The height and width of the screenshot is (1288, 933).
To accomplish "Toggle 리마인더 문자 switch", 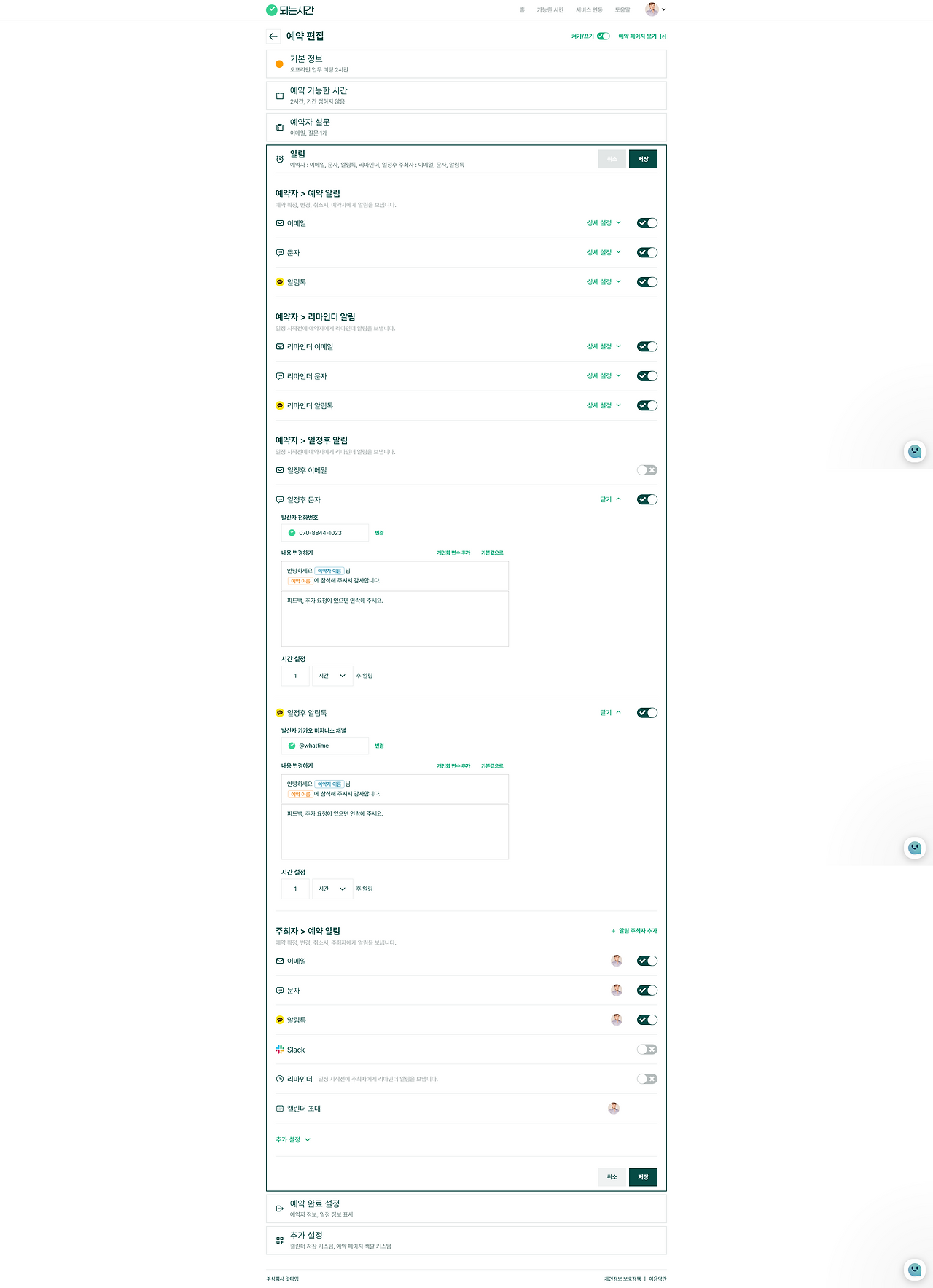I will tap(647, 376).
